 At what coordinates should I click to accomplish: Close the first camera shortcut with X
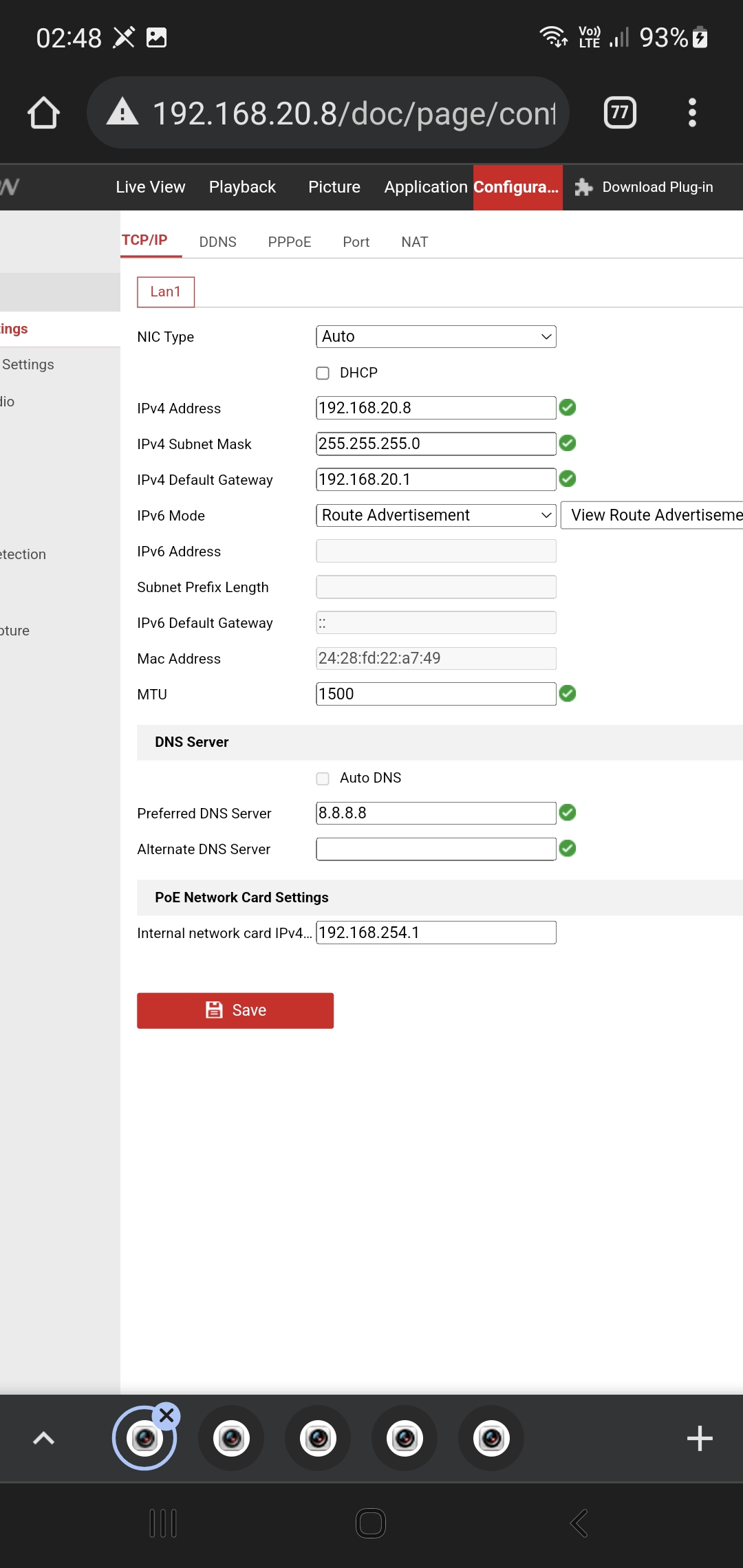click(x=166, y=1416)
